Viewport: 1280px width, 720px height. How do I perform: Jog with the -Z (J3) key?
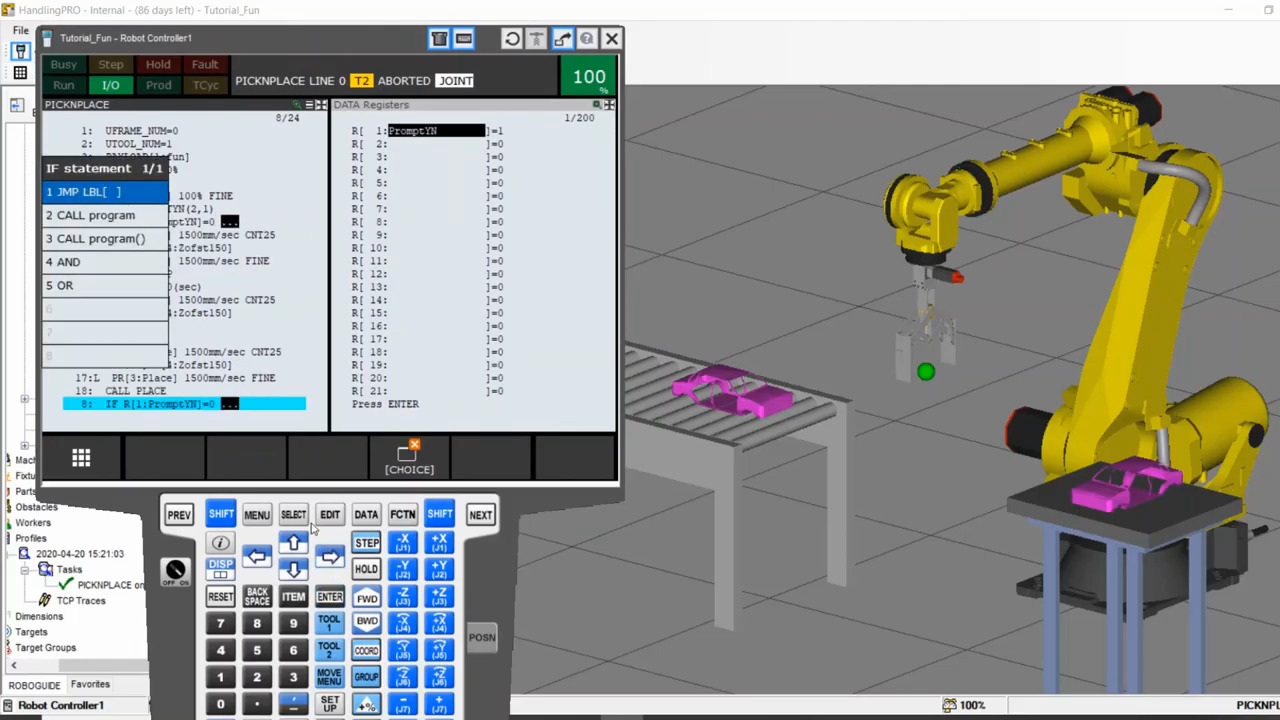(403, 596)
